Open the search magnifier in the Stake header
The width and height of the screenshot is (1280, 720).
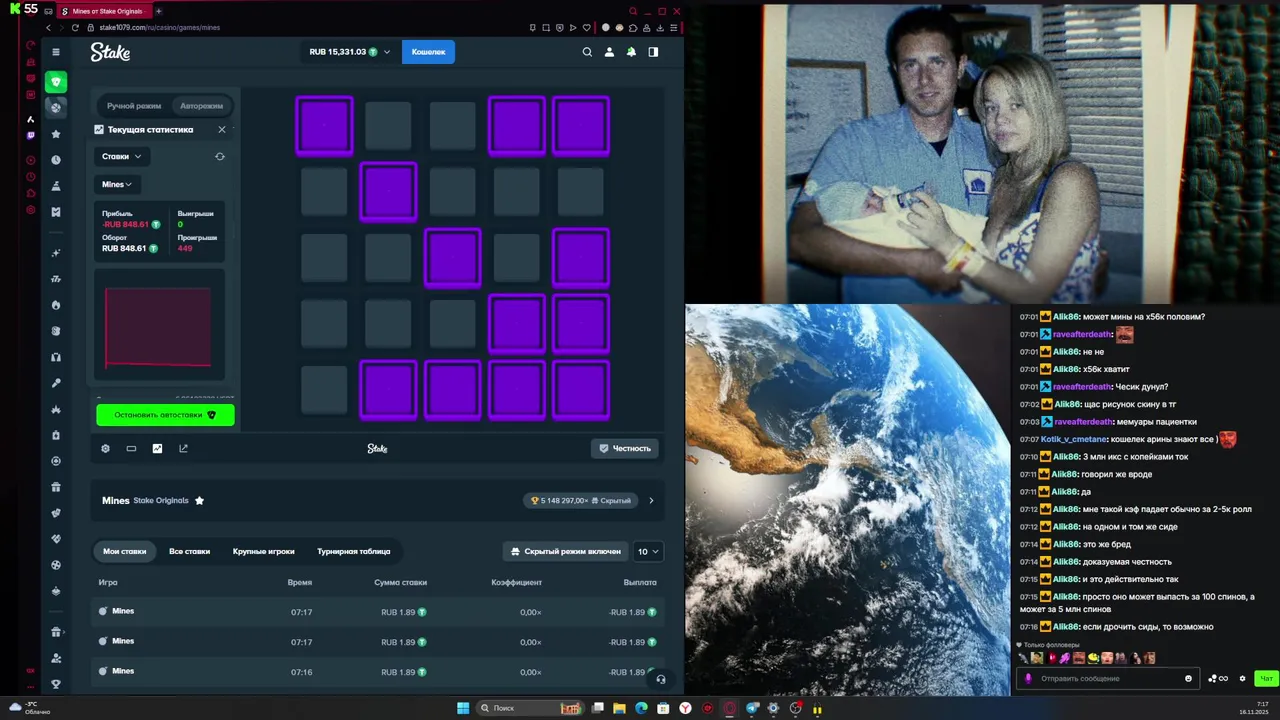[587, 52]
